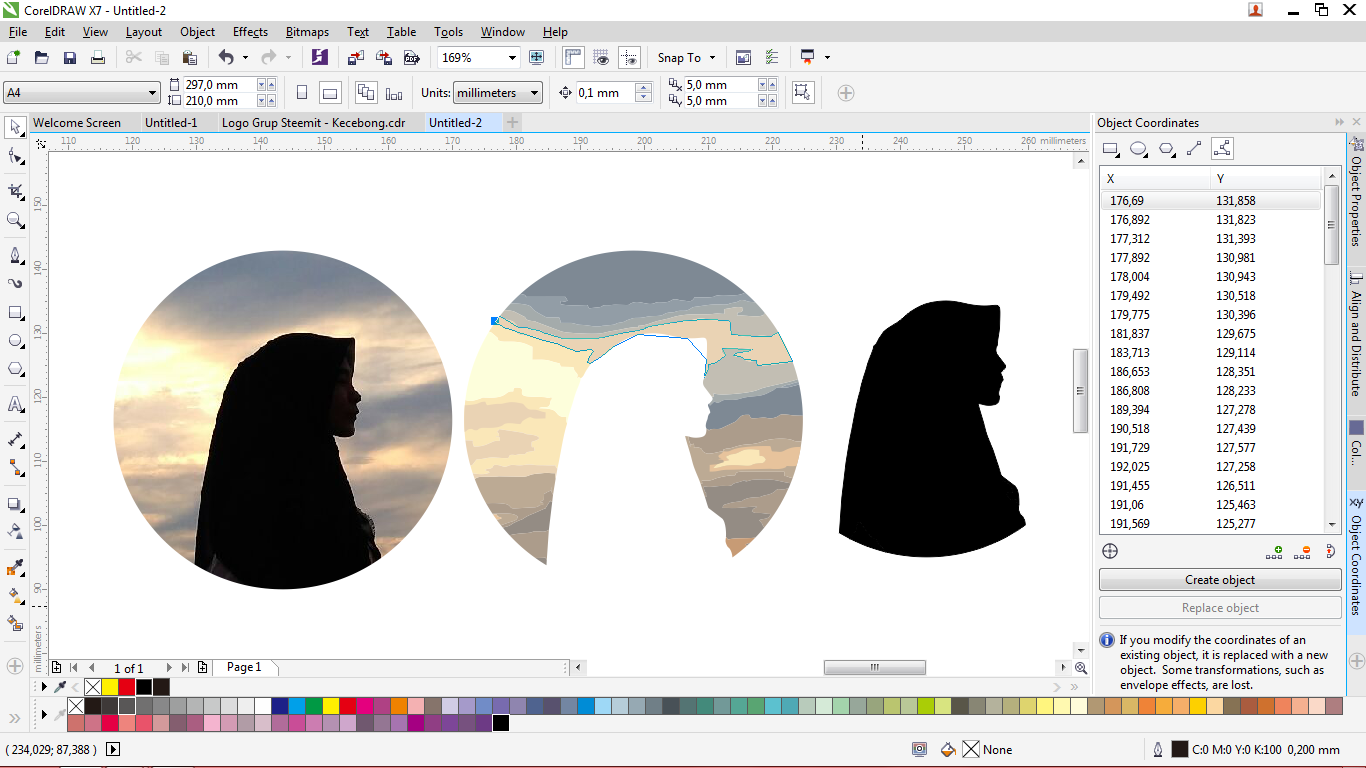
Task: Switch to Logo Grup Steemit tab
Action: pyautogui.click(x=314, y=123)
